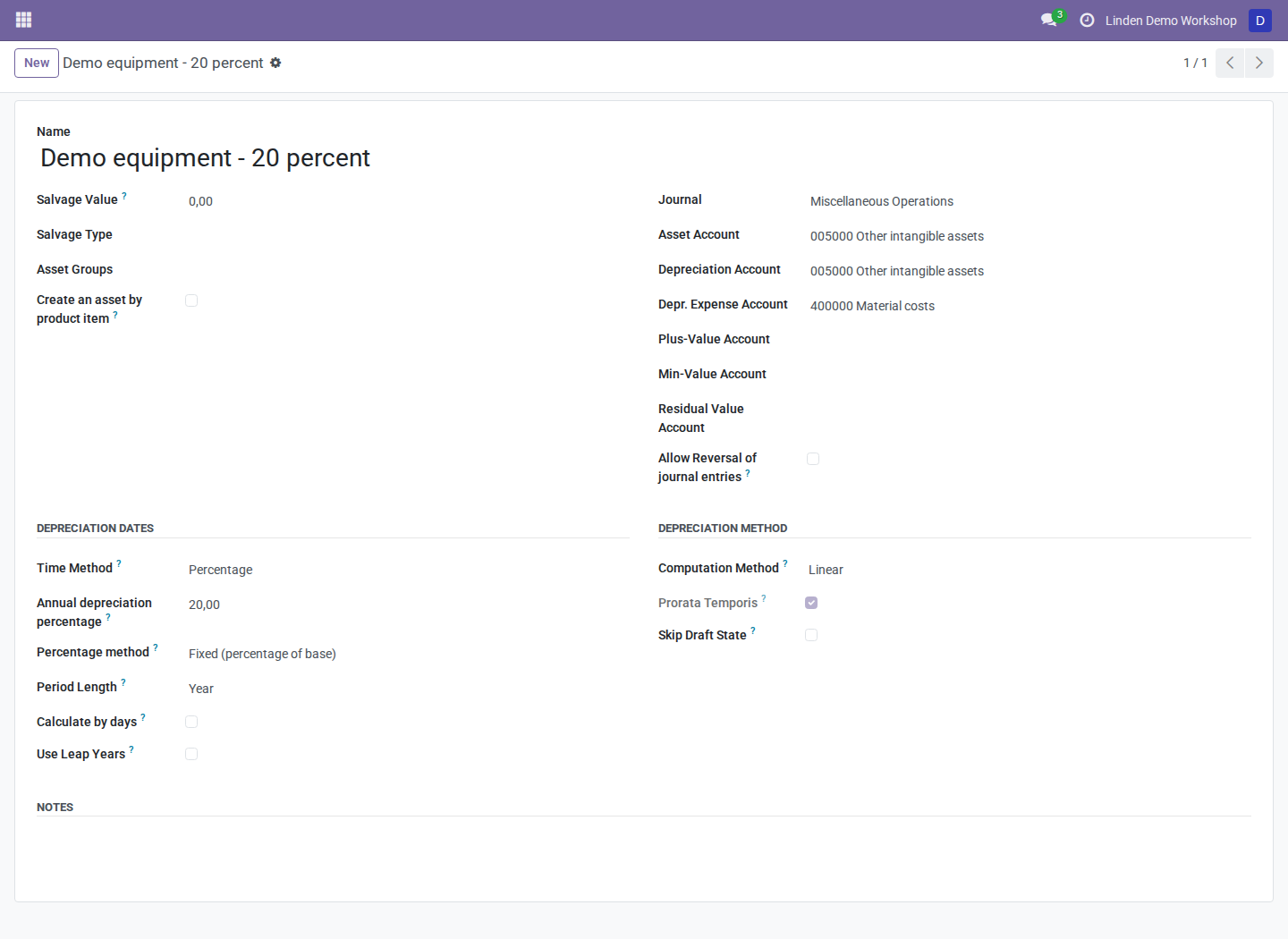Open Percentage method dropdown
This screenshot has height=939, width=1288.
(407, 654)
